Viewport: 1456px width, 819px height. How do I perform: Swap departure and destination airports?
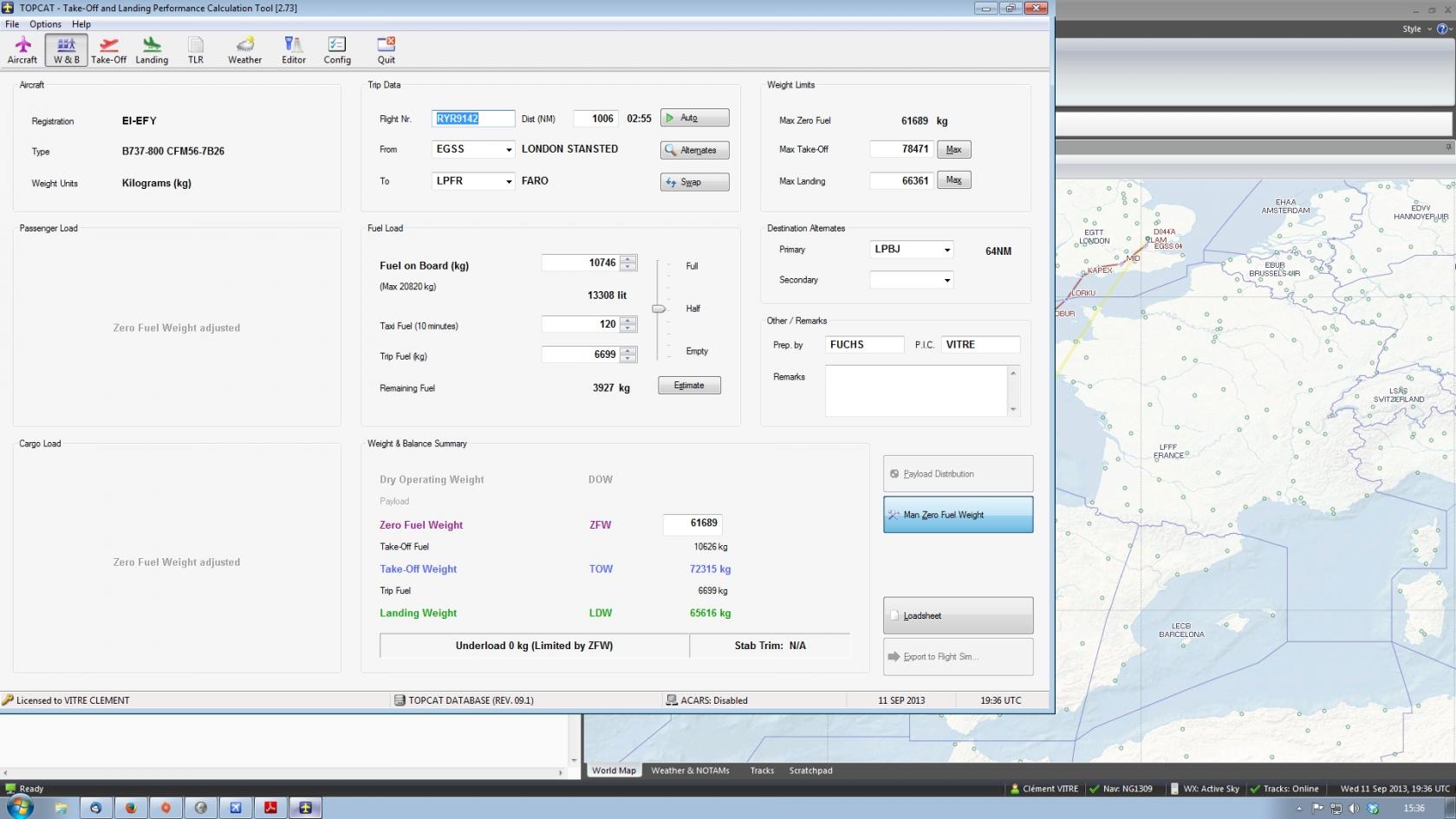point(694,182)
